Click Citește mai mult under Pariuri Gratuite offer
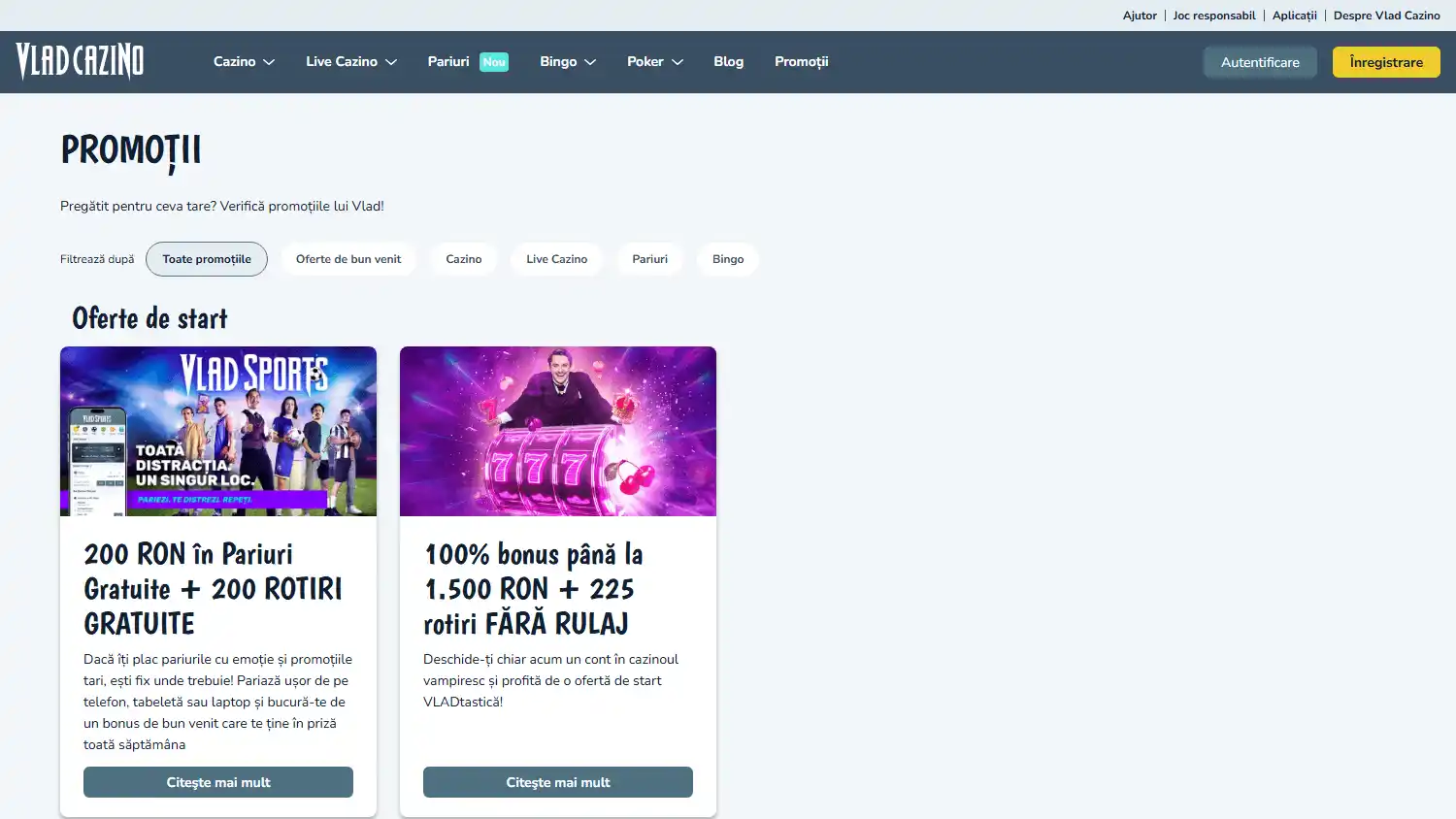1456x819 pixels. (x=218, y=782)
